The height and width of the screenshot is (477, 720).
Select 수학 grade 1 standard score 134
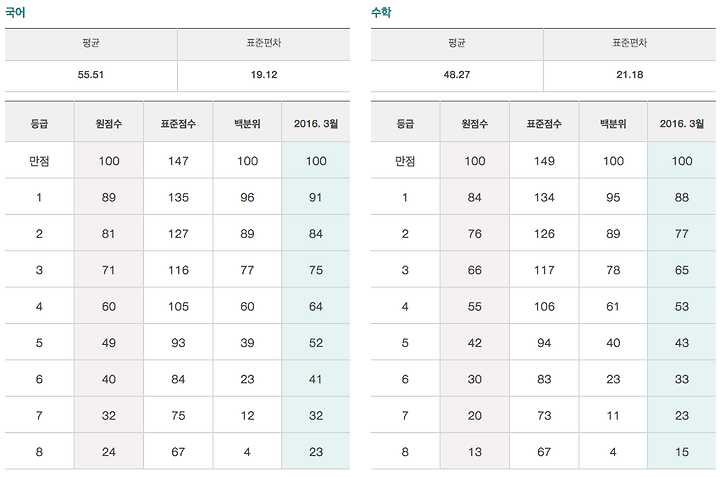pyautogui.click(x=544, y=197)
